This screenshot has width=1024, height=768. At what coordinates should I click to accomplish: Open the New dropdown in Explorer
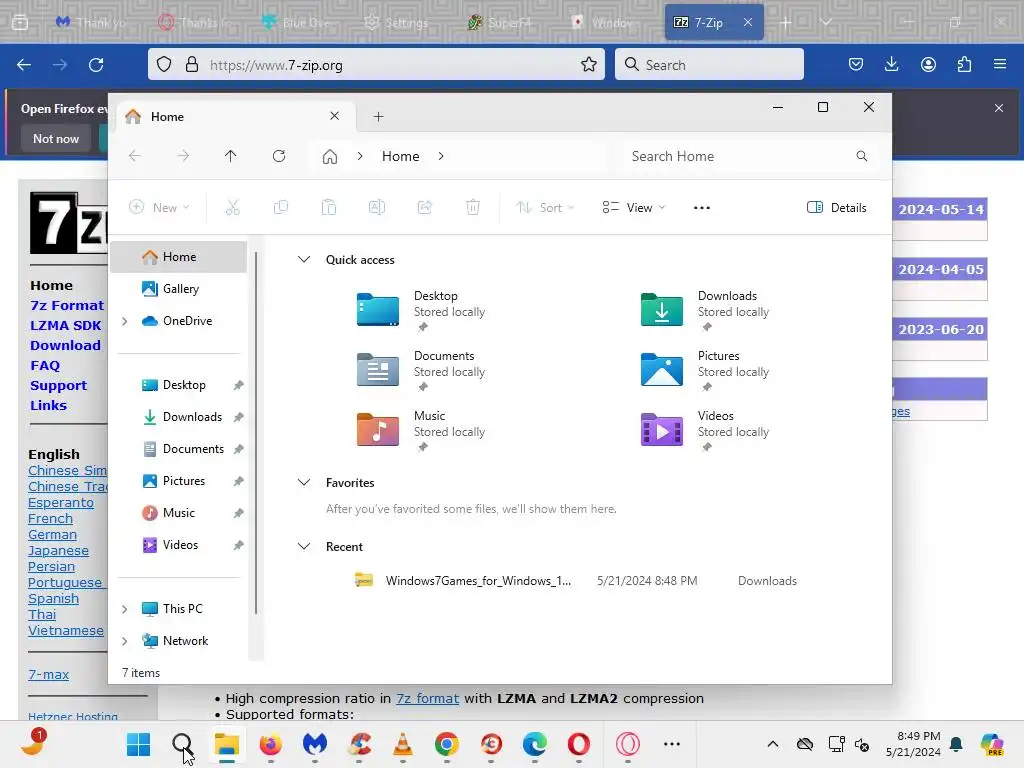coord(159,208)
